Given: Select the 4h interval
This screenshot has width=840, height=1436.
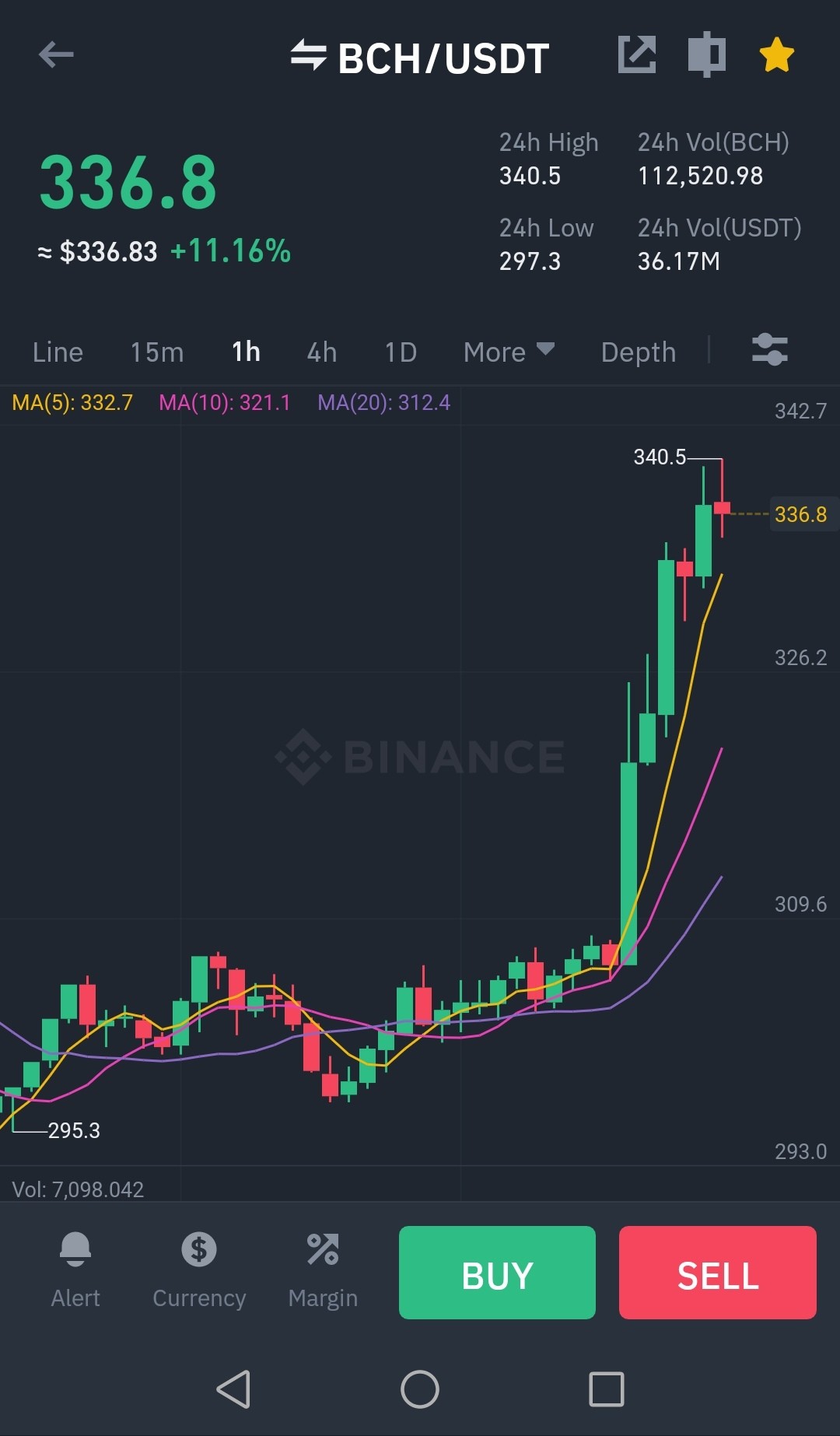Looking at the screenshot, I should 322,352.
